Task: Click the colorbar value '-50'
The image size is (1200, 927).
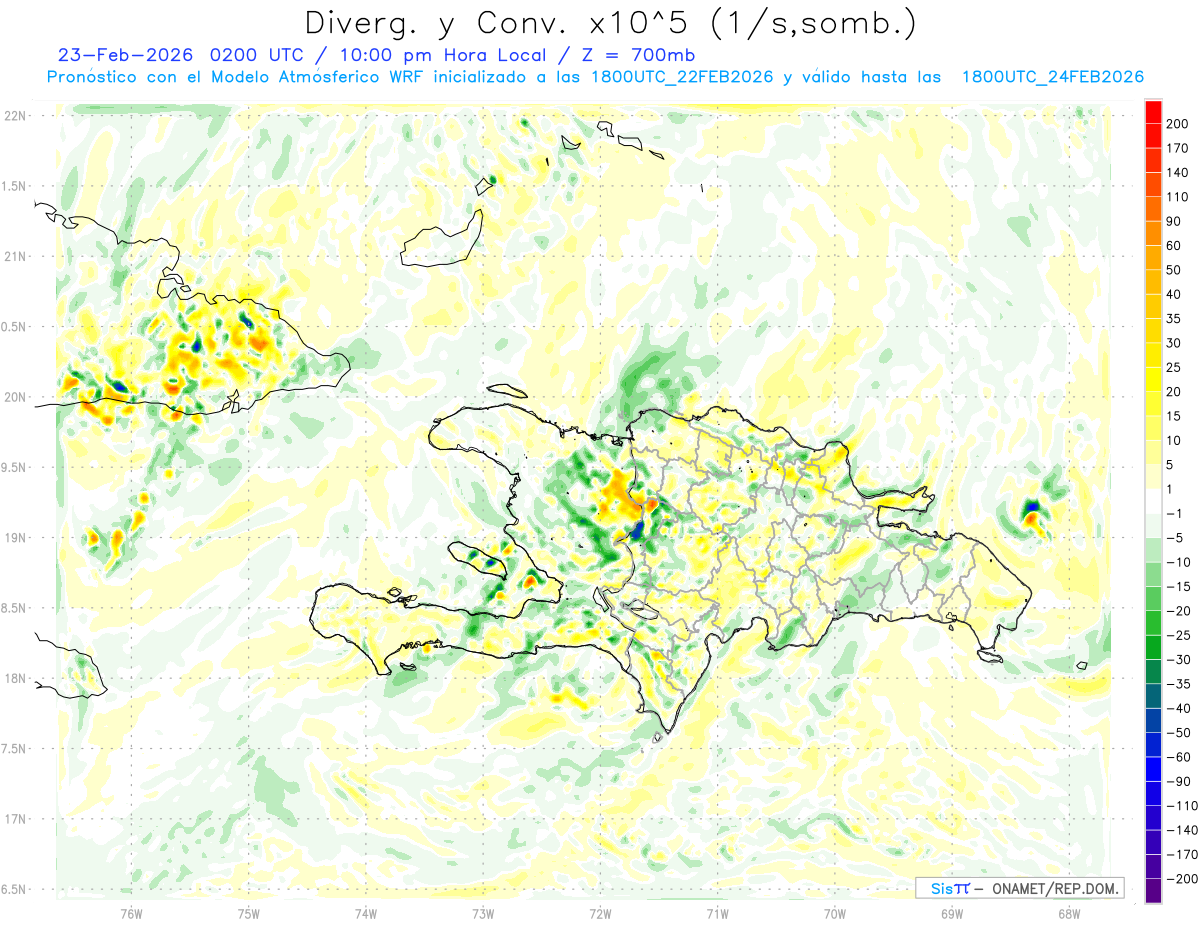Action: (1177, 733)
